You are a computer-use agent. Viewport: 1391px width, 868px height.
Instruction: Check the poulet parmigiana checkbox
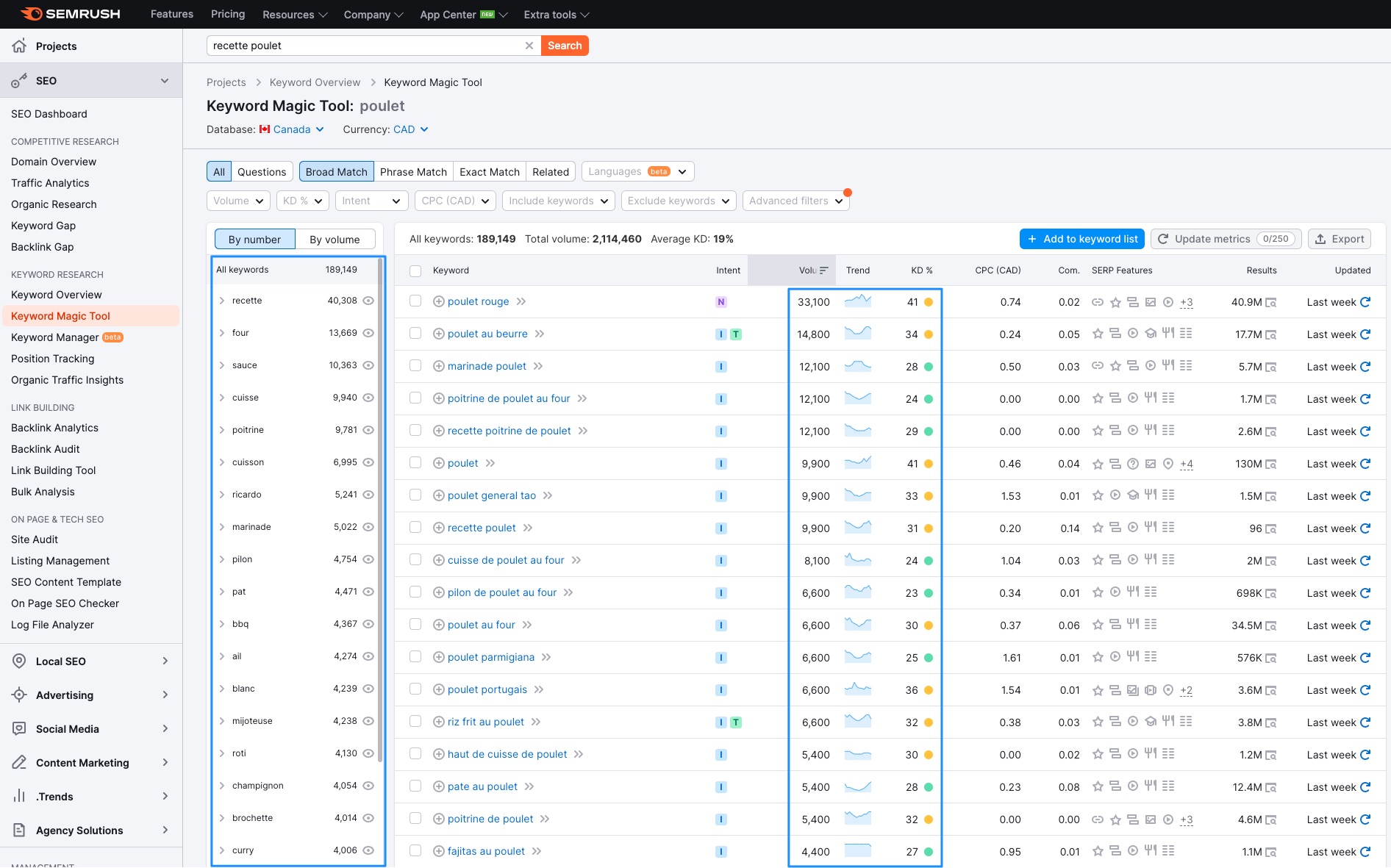pos(415,656)
